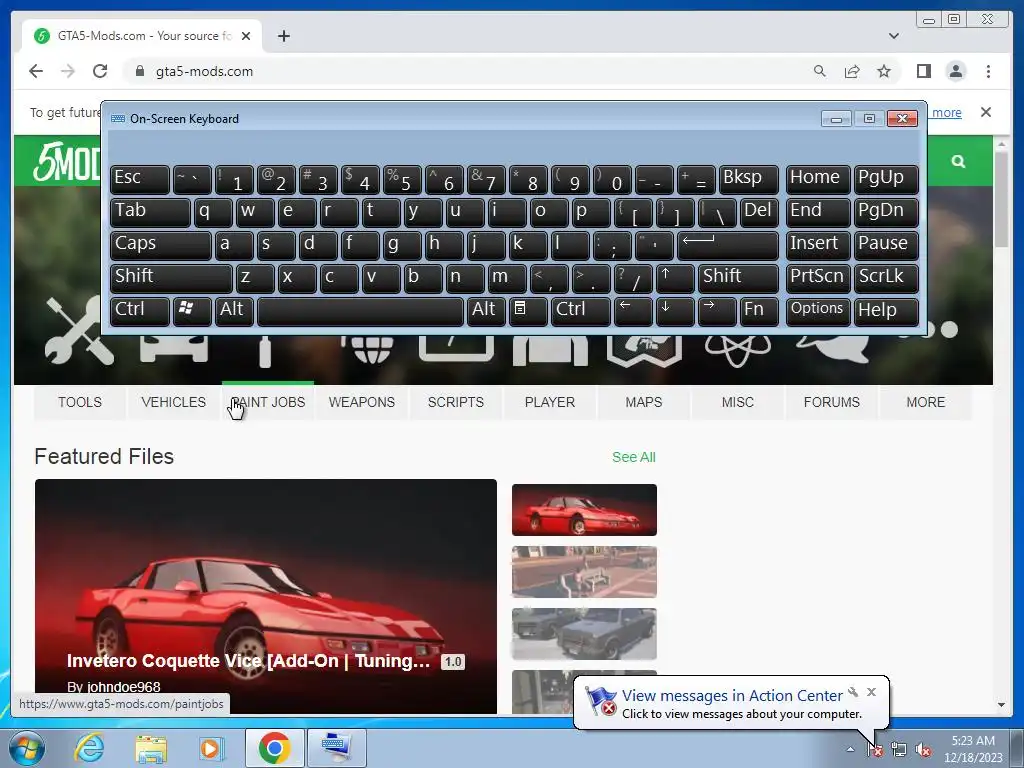Launch Internet Explorer from taskbar
The width and height of the screenshot is (1024, 768).
[x=88, y=748]
